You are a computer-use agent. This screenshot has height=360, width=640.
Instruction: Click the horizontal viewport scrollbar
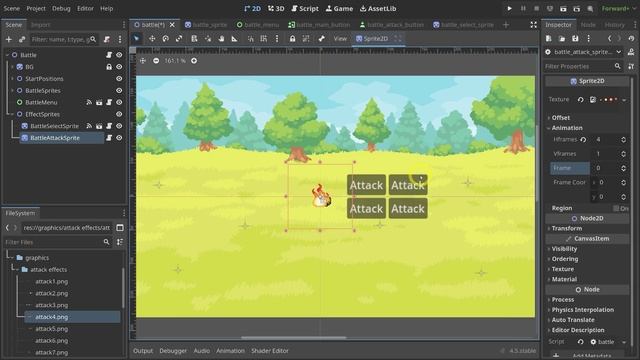point(293,338)
